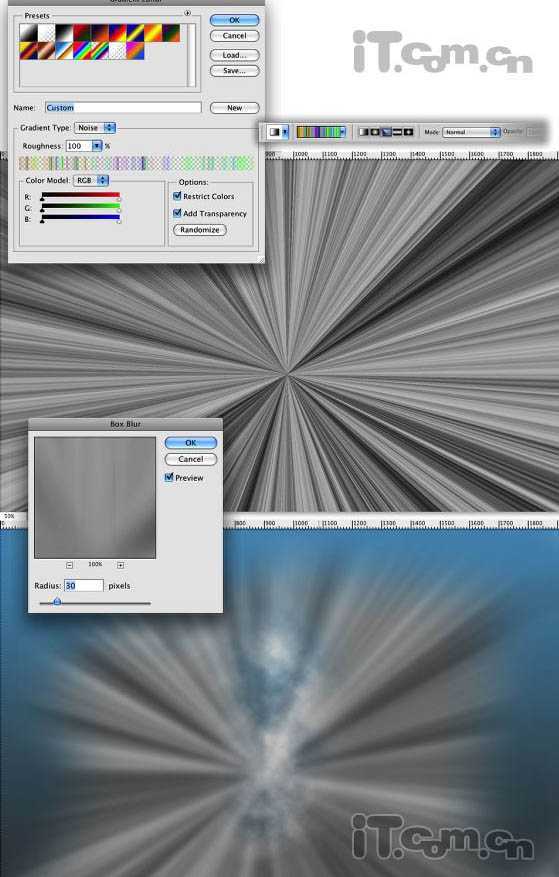The width and height of the screenshot is (559, 877).
Task: Choose the Blue, Yellow, Blue preset gradient
Action: [x=135, y=33]
